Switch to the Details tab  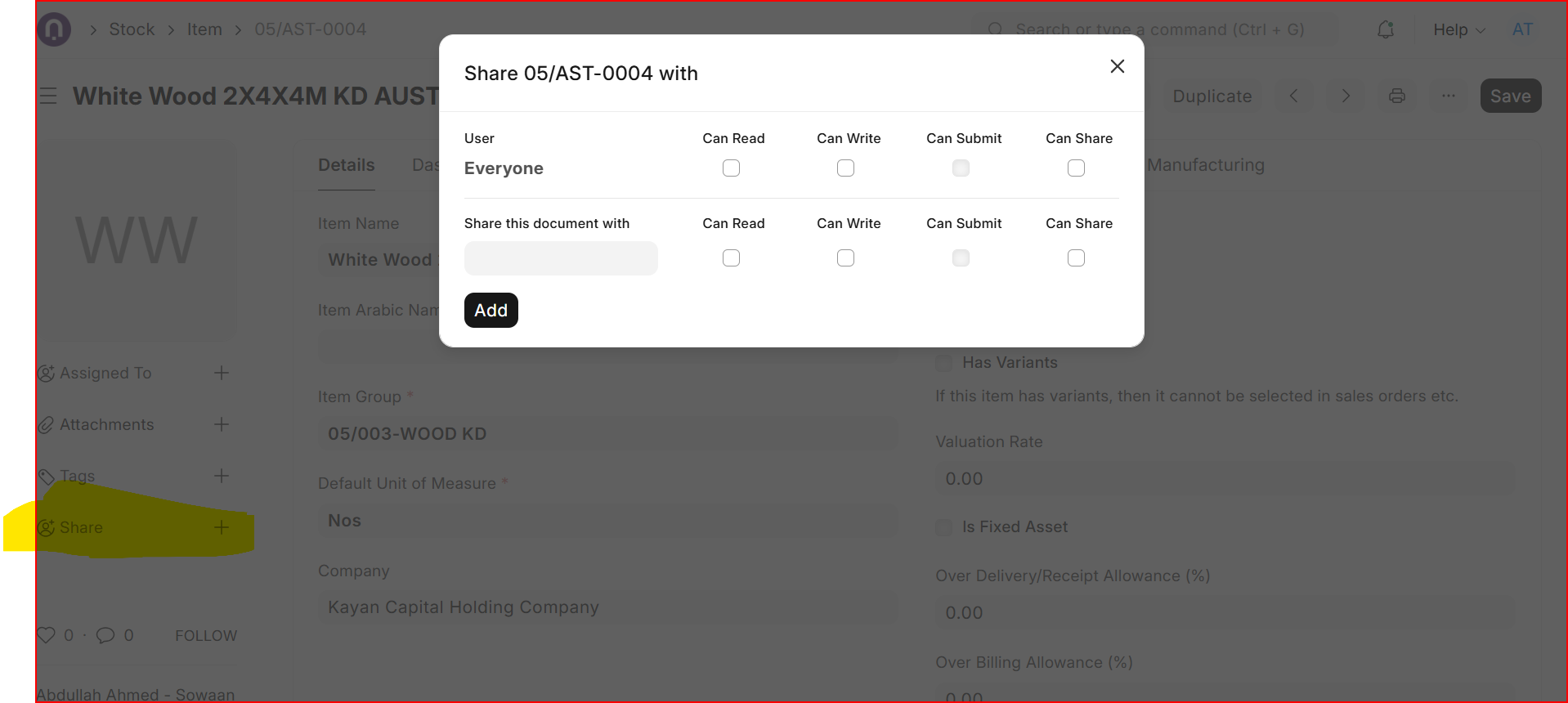click(x=346, y=165)
